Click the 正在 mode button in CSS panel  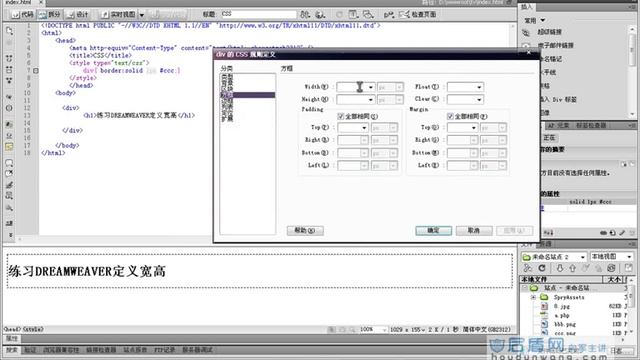549,138
